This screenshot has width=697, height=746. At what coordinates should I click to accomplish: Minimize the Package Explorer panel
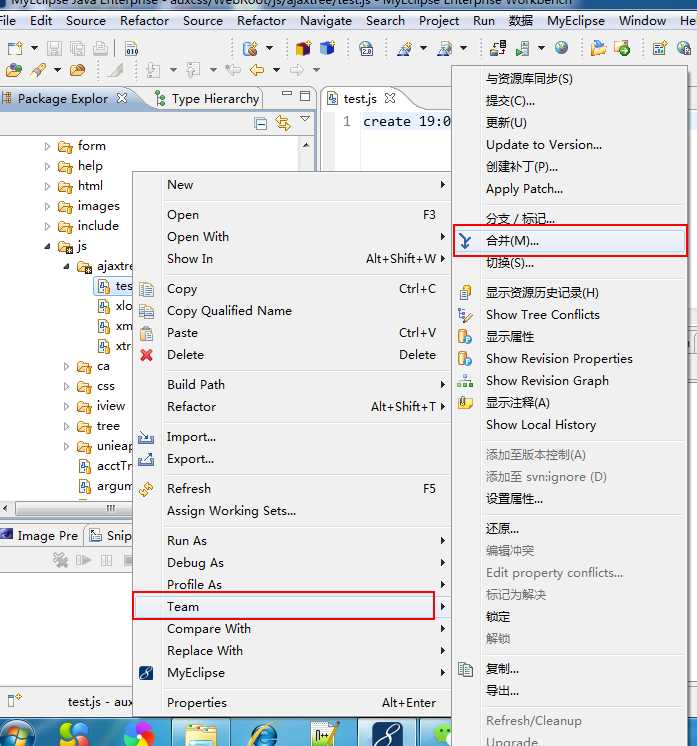[x=287, y=94]
